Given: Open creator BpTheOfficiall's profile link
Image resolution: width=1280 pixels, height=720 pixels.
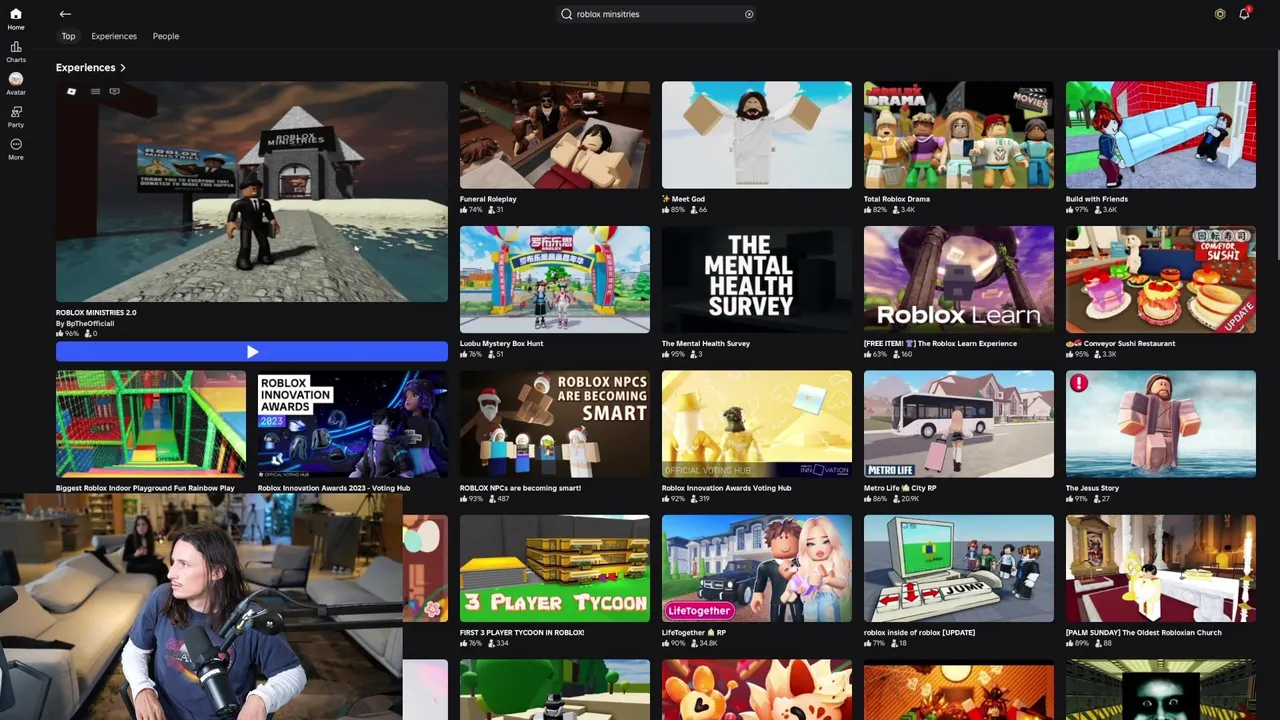Looking at the screenshot, I should (85, 324).
